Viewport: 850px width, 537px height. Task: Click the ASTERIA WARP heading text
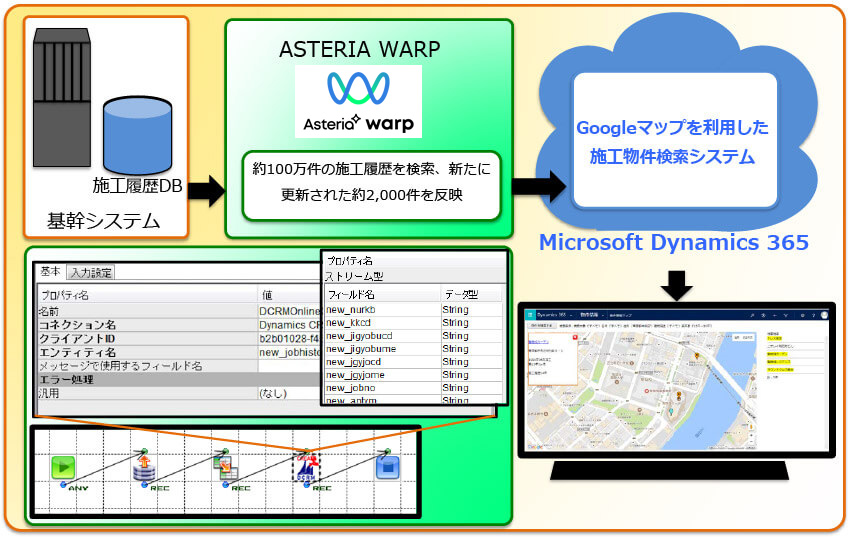coord(359,49)
